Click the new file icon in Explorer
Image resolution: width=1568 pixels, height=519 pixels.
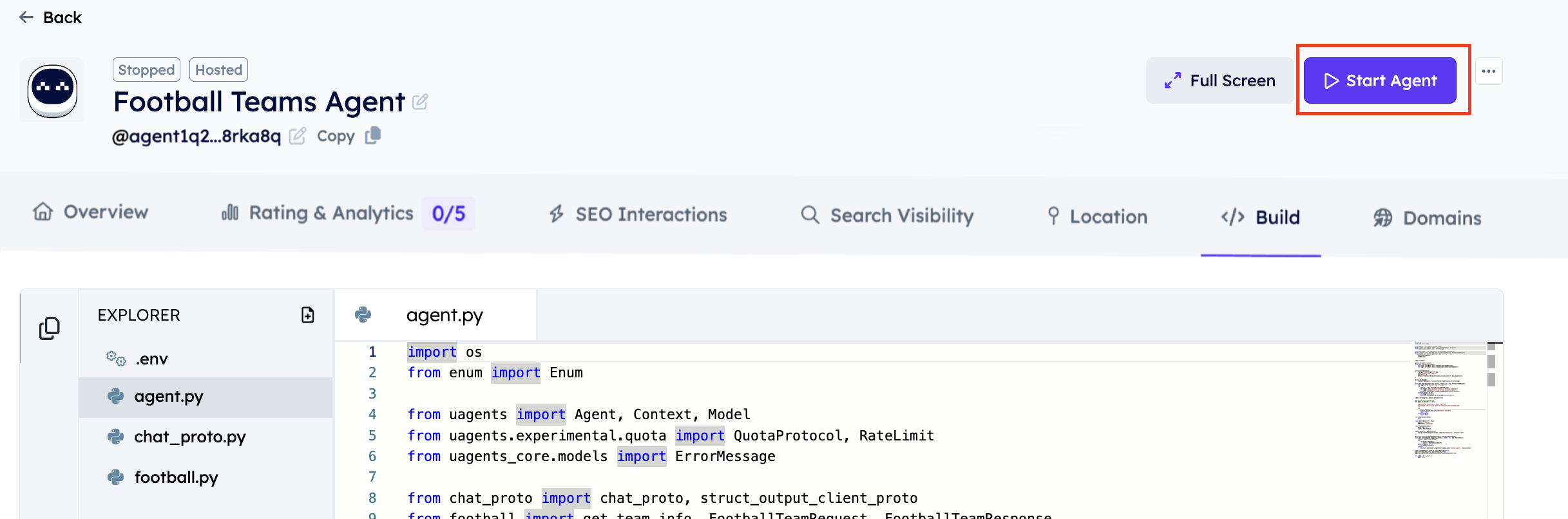coord(308,315)
